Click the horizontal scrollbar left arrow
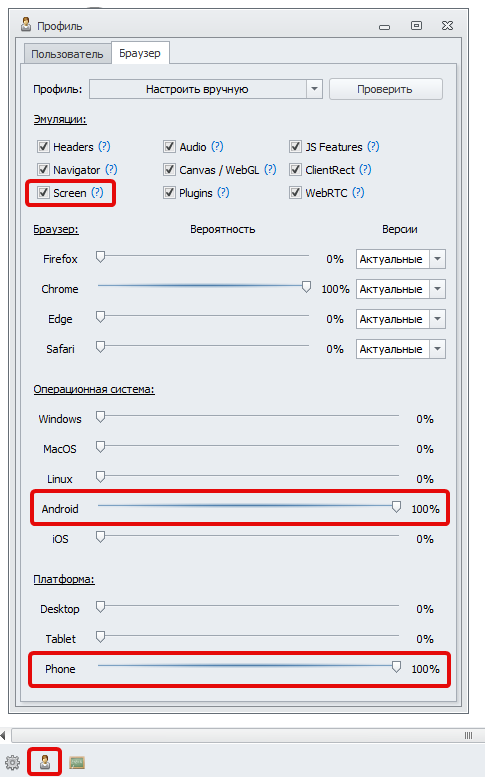This screenshot has height=777, width=485. pyautogui.click(x=3, y=735)
